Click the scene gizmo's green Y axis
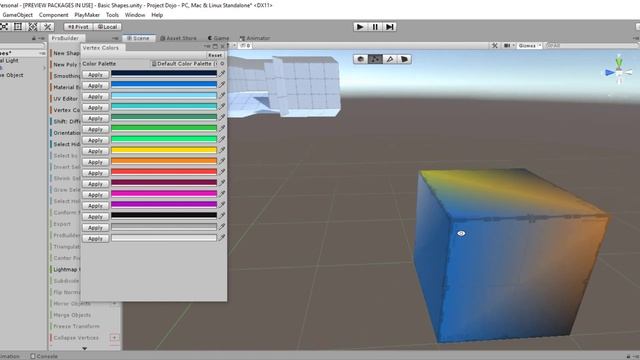Image resolution: width=640 pixels, height=360 pixels. click(x=619, y=62)
